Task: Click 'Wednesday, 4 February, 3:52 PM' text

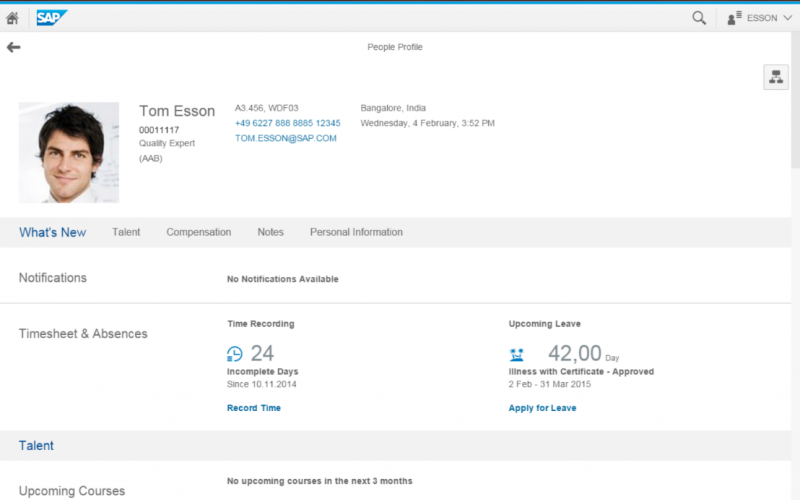Action: (428, 123)
